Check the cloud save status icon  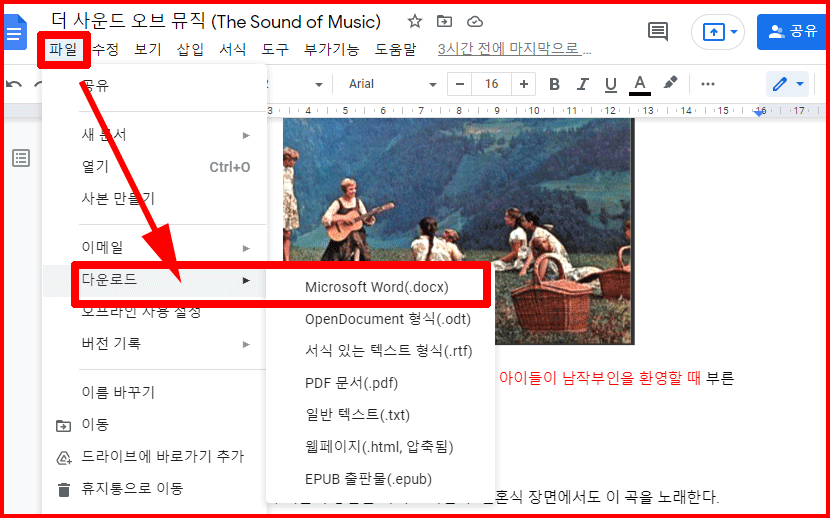pos(475,22)
